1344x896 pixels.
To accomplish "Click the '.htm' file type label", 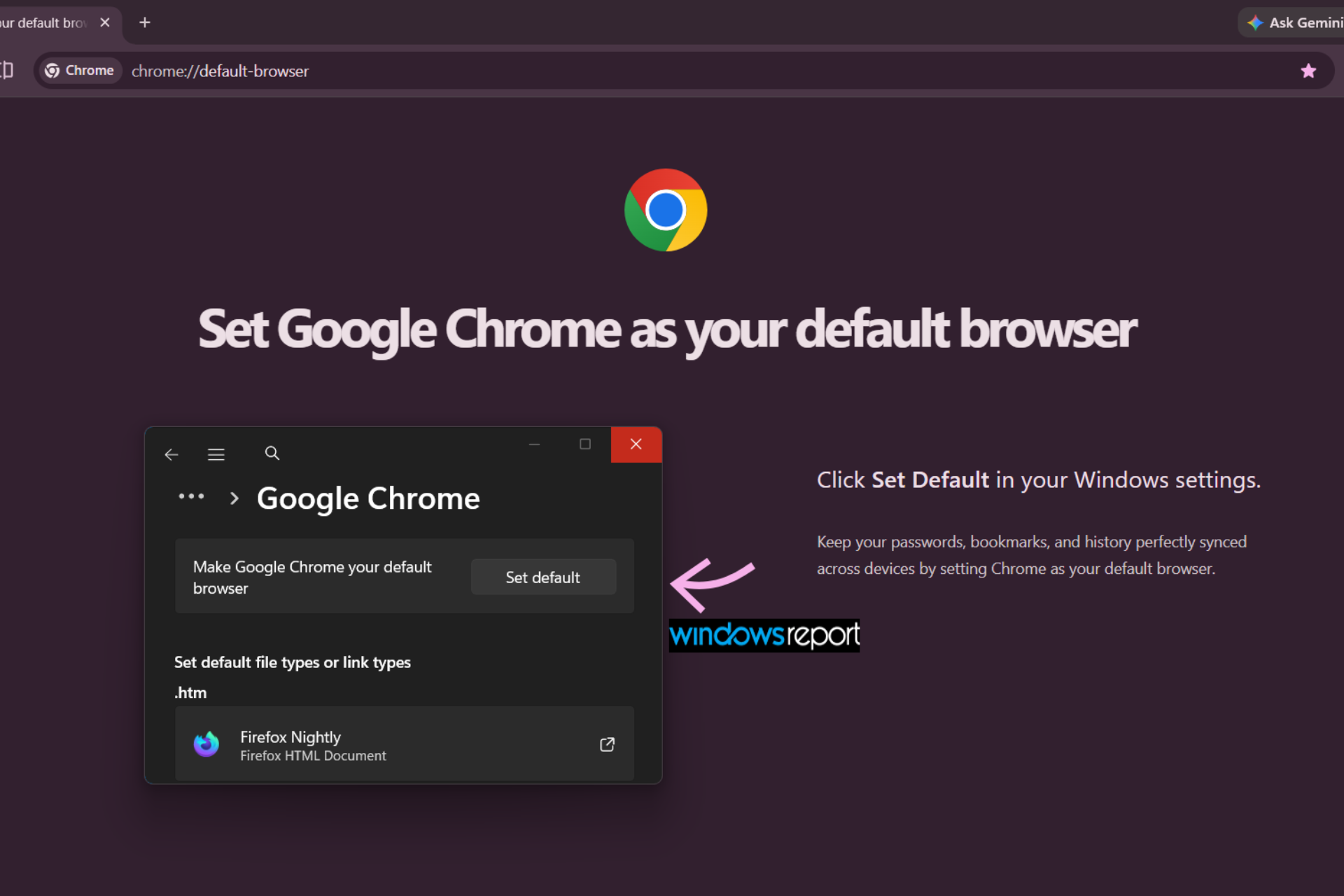I will pyautogui.click(x=190, y=693).
